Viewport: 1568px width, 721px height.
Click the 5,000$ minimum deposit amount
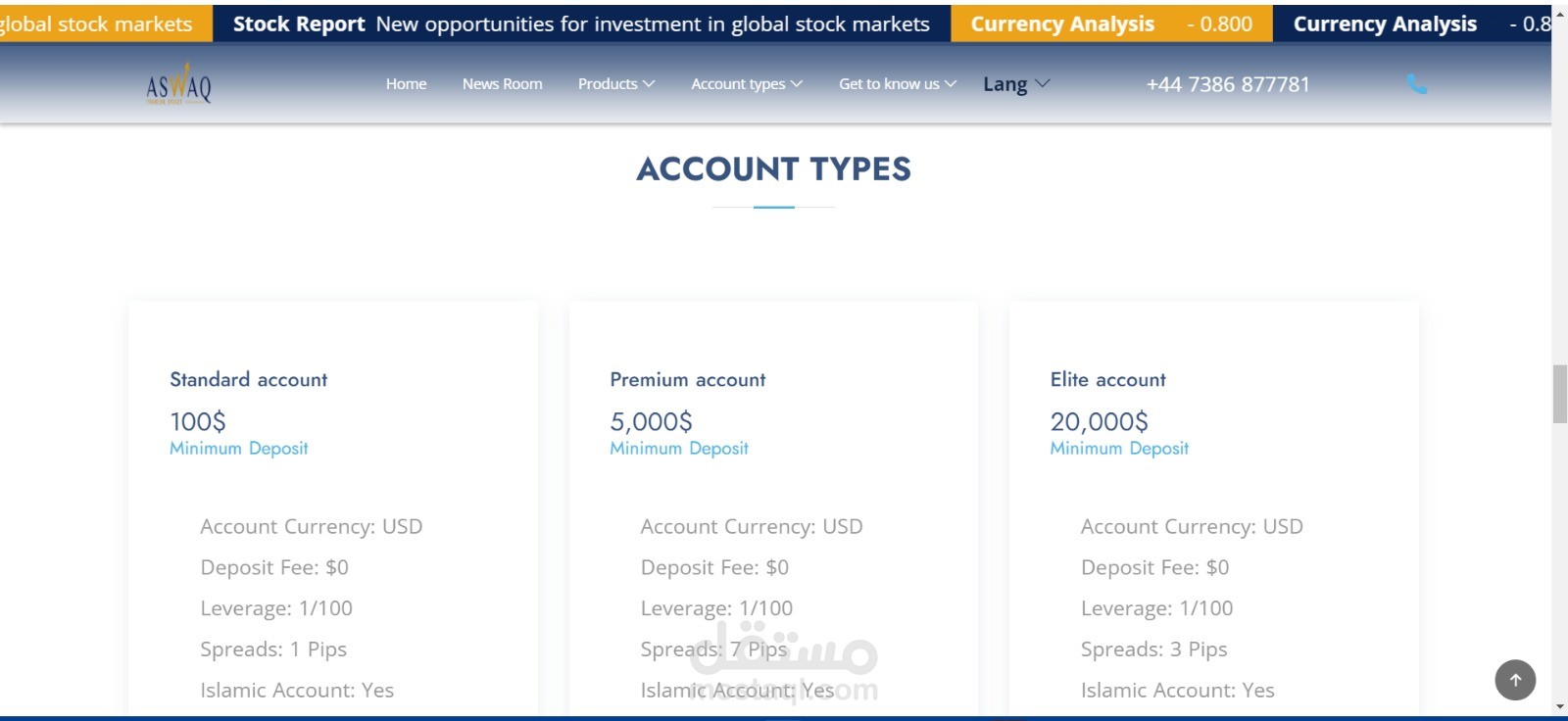pyautogui.click(x=651, y=421)
